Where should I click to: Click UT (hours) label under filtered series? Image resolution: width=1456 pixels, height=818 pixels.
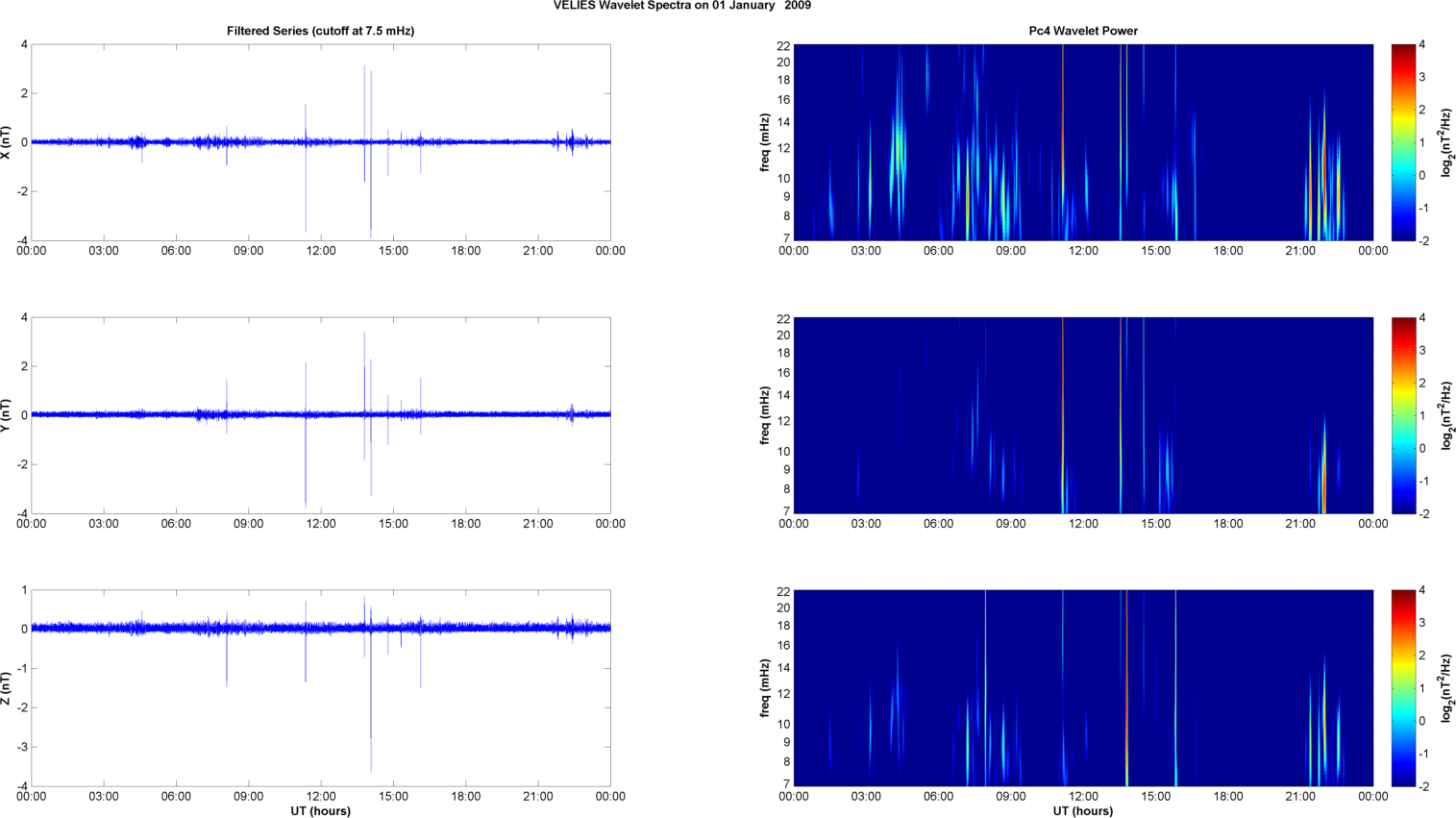(320, 811)
